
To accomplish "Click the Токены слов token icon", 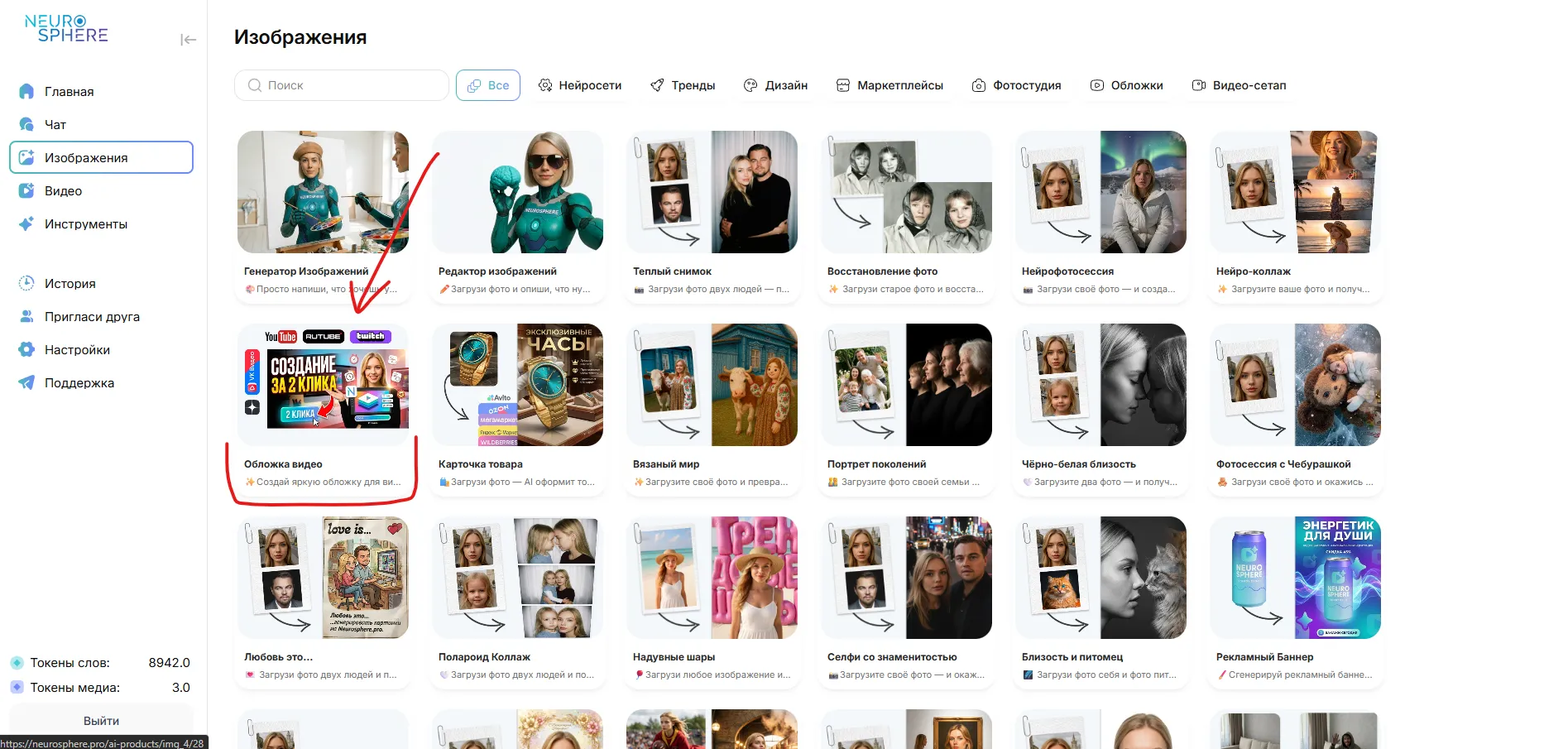I will [x=17, y=663].
